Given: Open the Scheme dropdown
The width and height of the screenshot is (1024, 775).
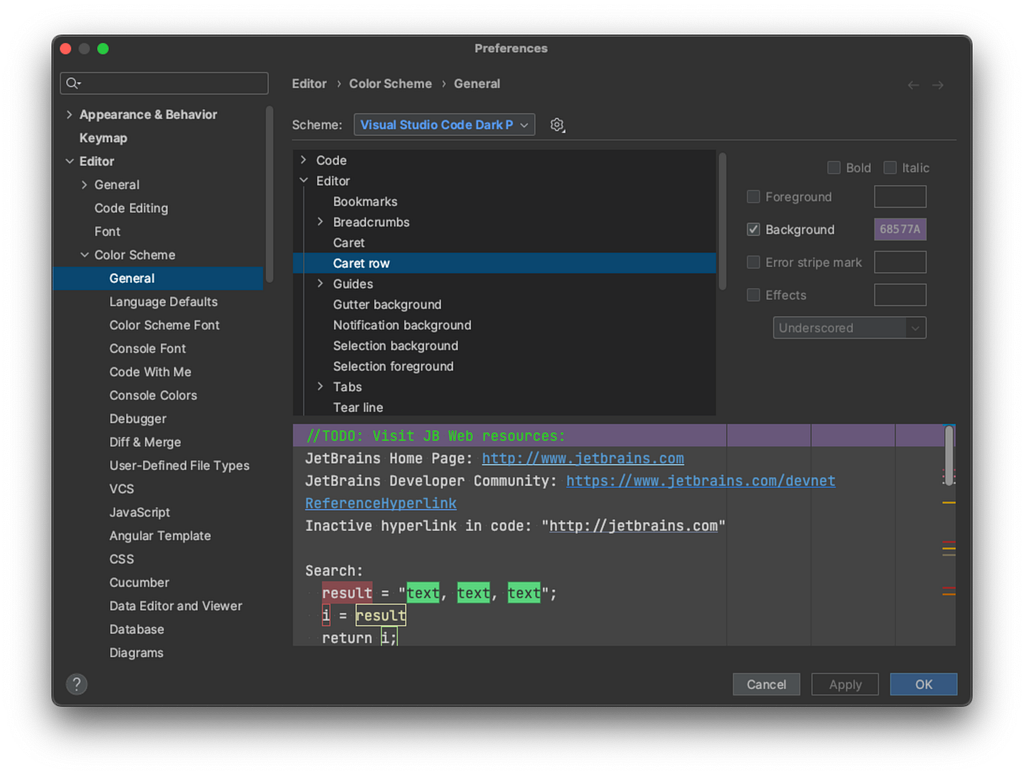Looking at the screenshot, I should [444, 125].
